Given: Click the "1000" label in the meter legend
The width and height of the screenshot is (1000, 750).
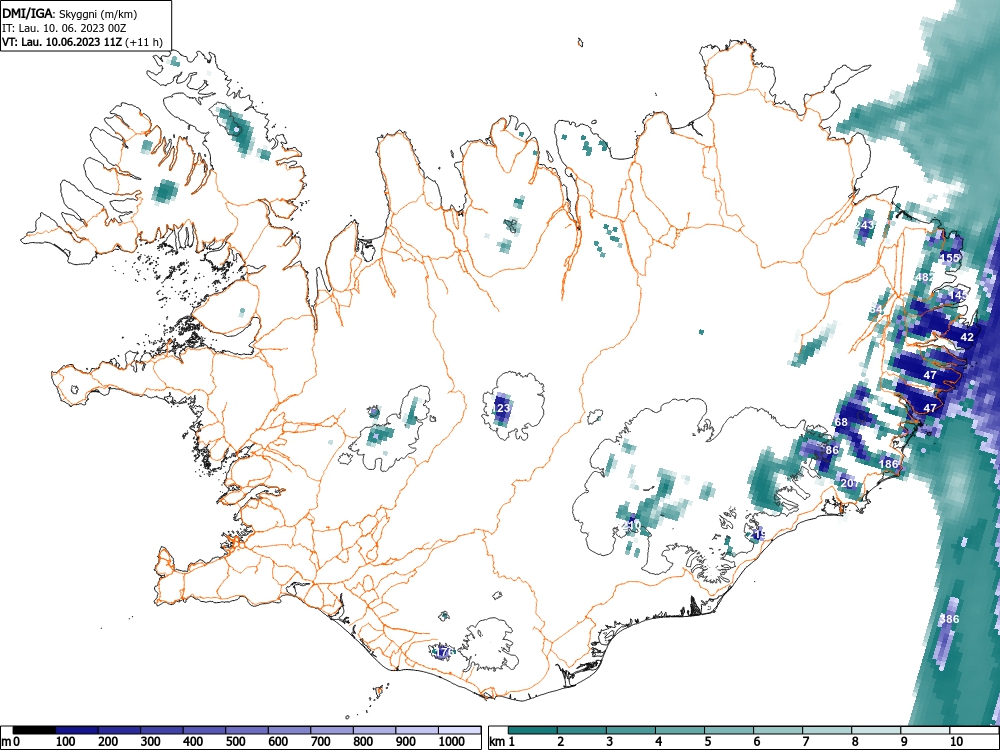Looking at the screenshot, I should [x=451, y=742].
